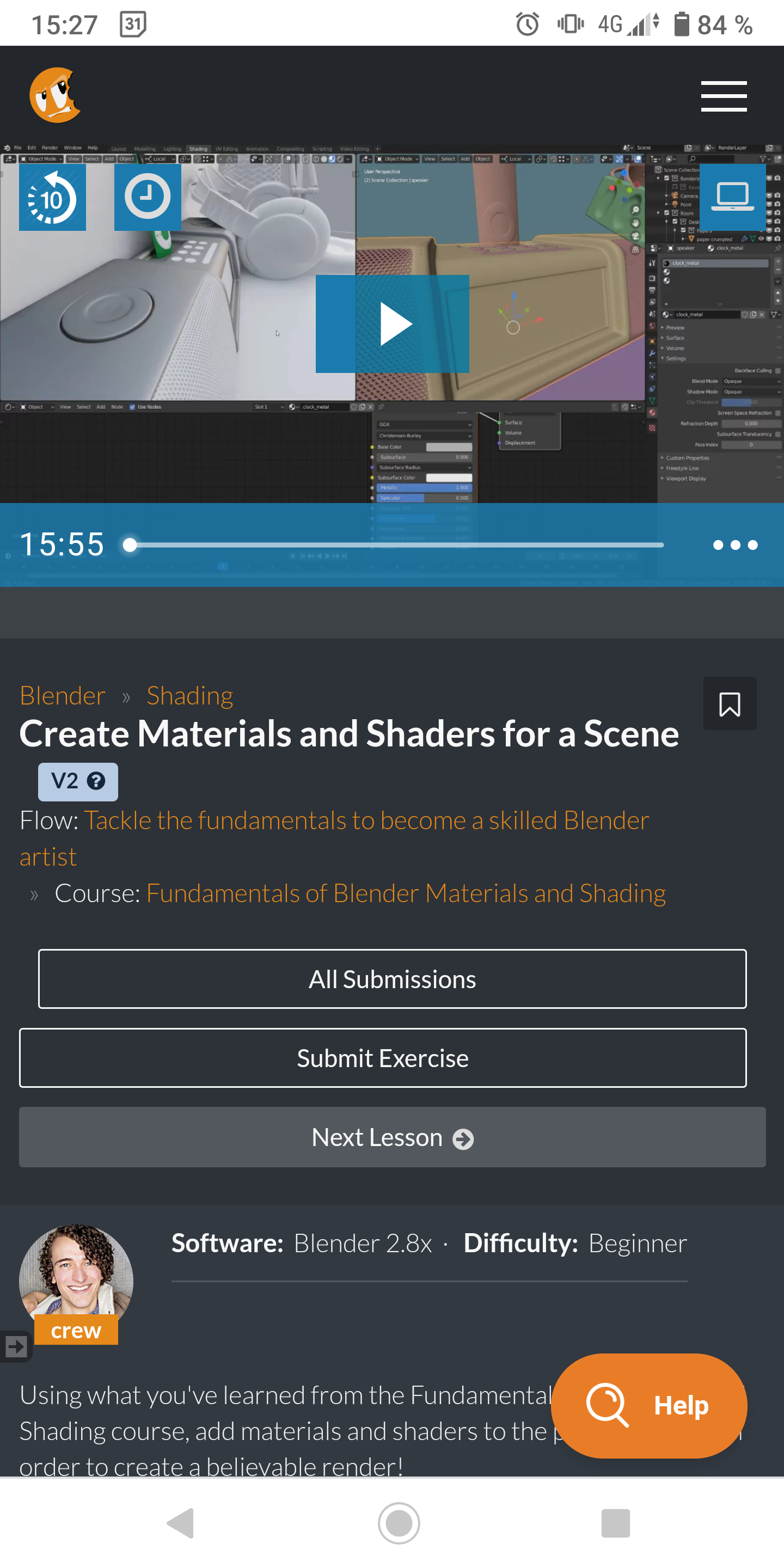Toggle theater mode laptop icon
The image size is (784, 1568).
click(732, 197)
